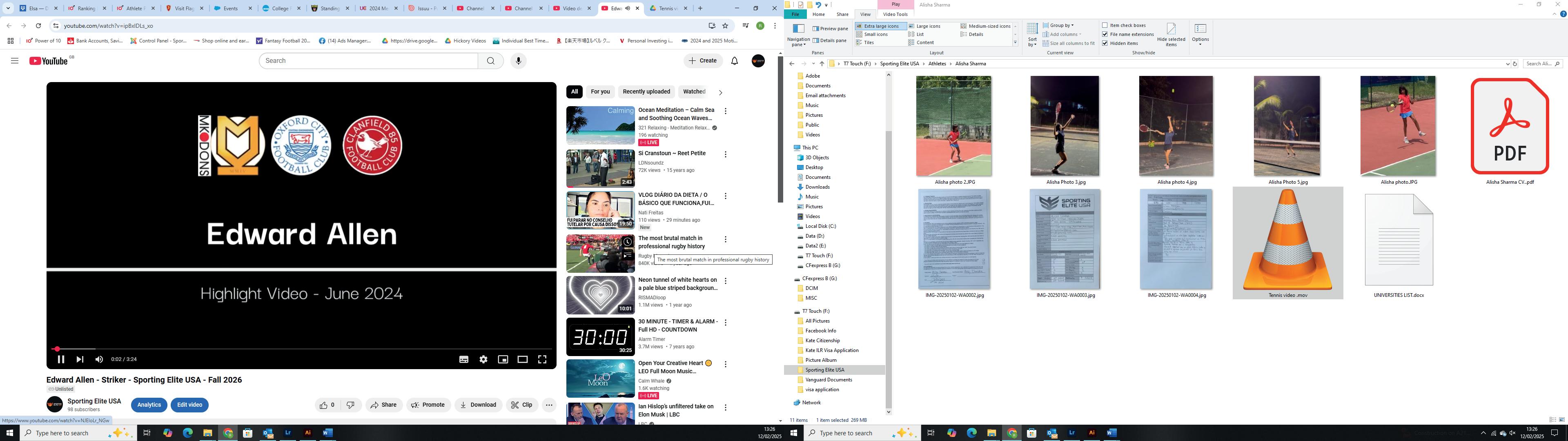Uncheck File name extensions
This screenshot has width=1568, height=441.
(1105, 34)
